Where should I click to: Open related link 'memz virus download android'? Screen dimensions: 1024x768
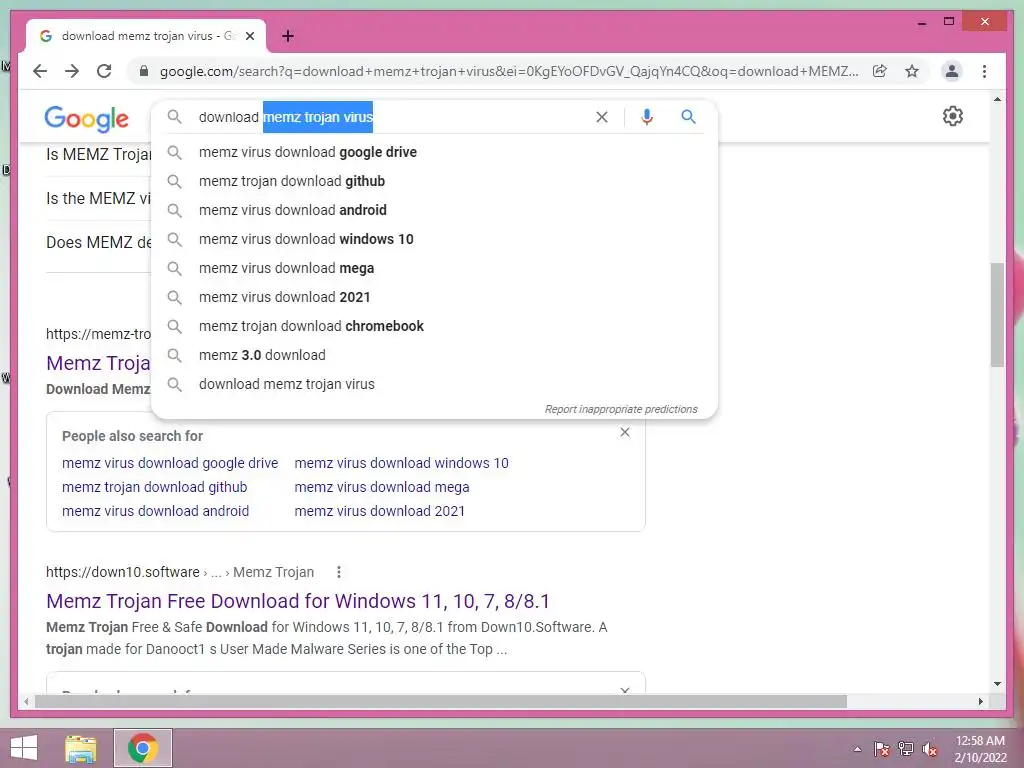(x=155, y=511)
